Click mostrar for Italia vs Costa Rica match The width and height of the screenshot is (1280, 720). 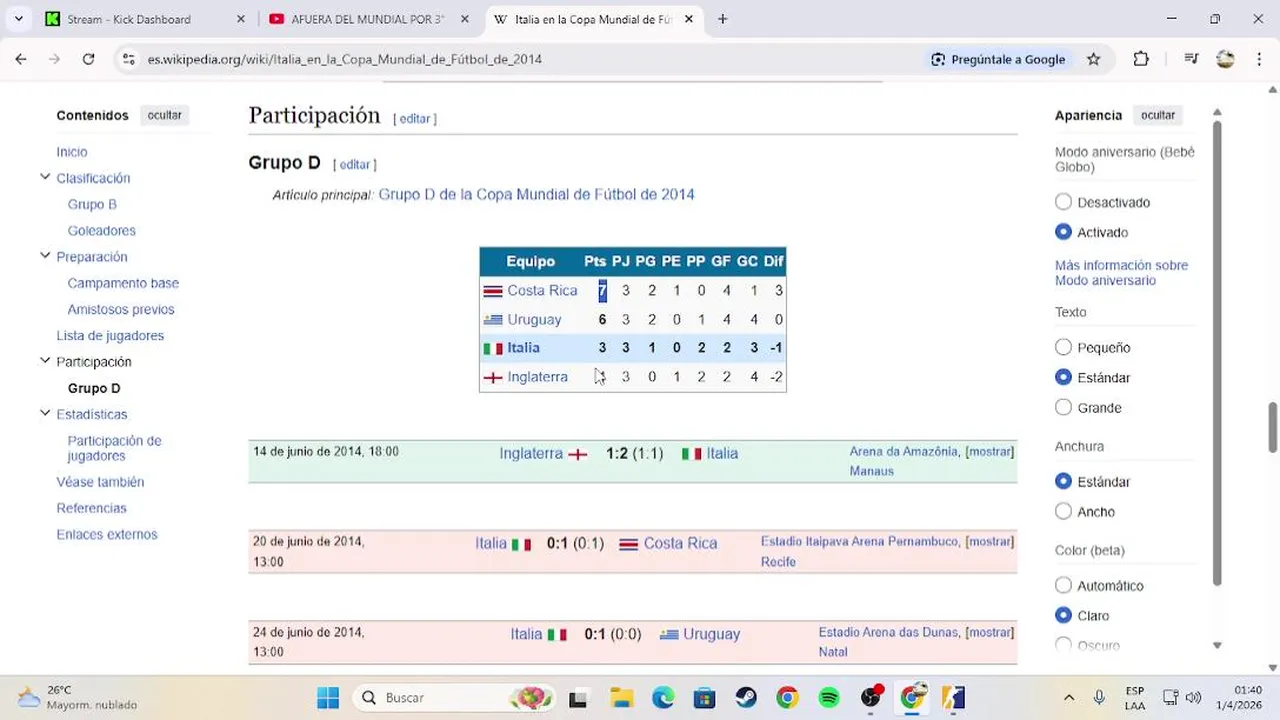click(990, 542)
